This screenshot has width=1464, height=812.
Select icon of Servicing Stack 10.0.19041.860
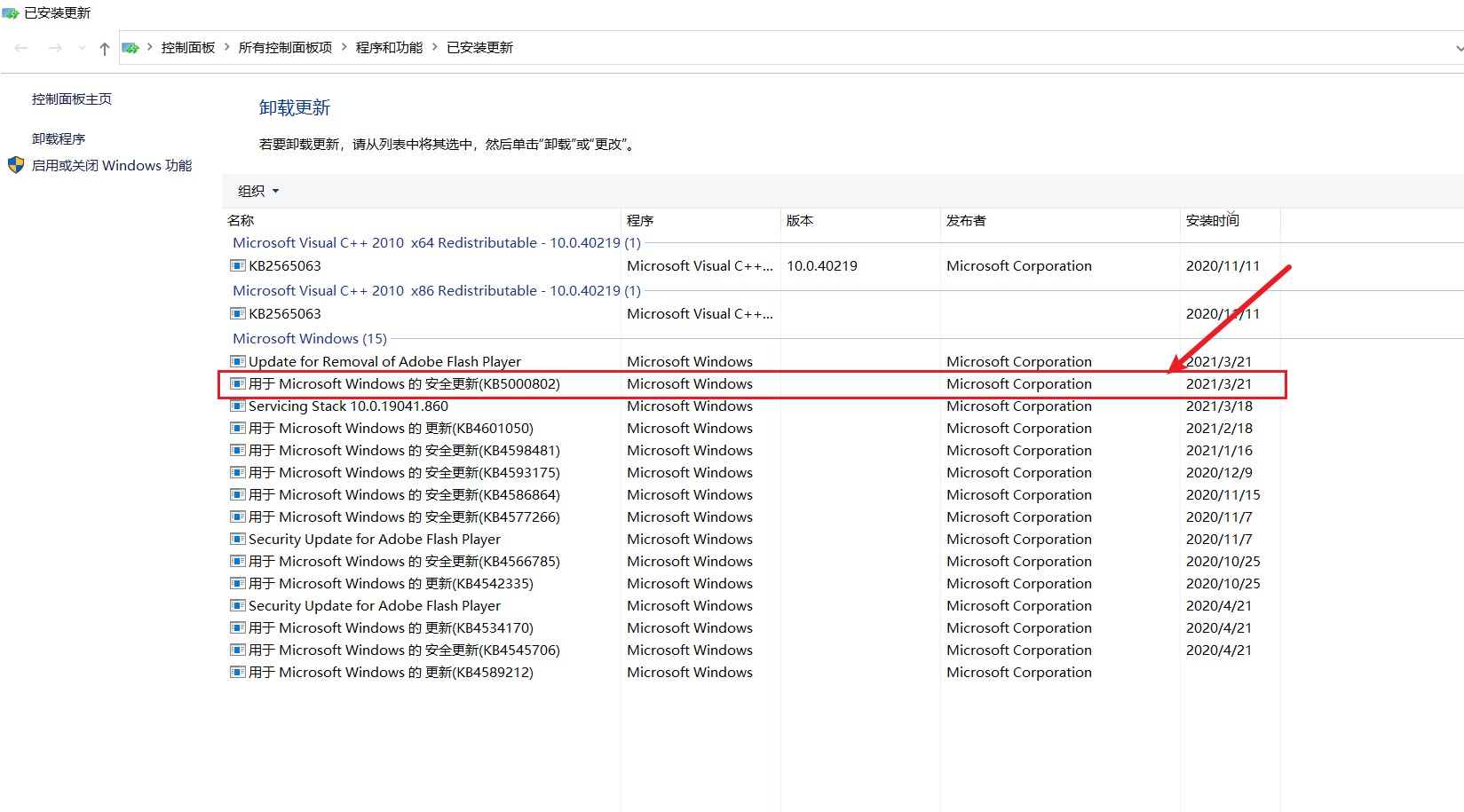pyautogui.click(x=238, y=406)
